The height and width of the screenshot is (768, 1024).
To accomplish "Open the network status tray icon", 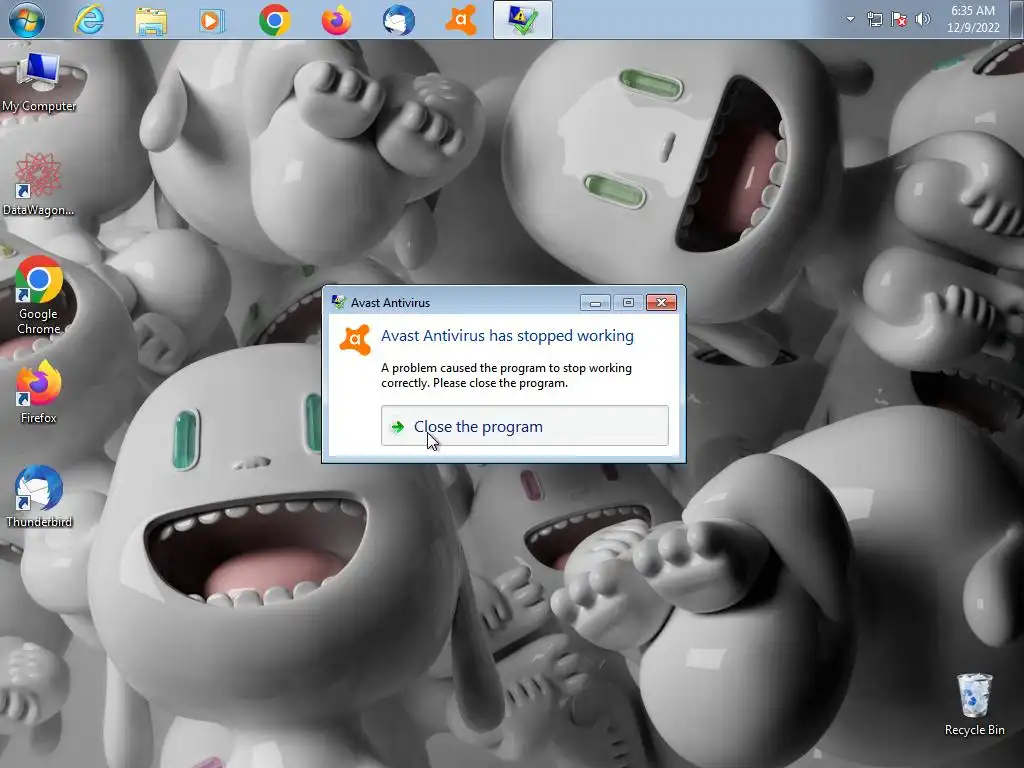I will click(874, 20).
